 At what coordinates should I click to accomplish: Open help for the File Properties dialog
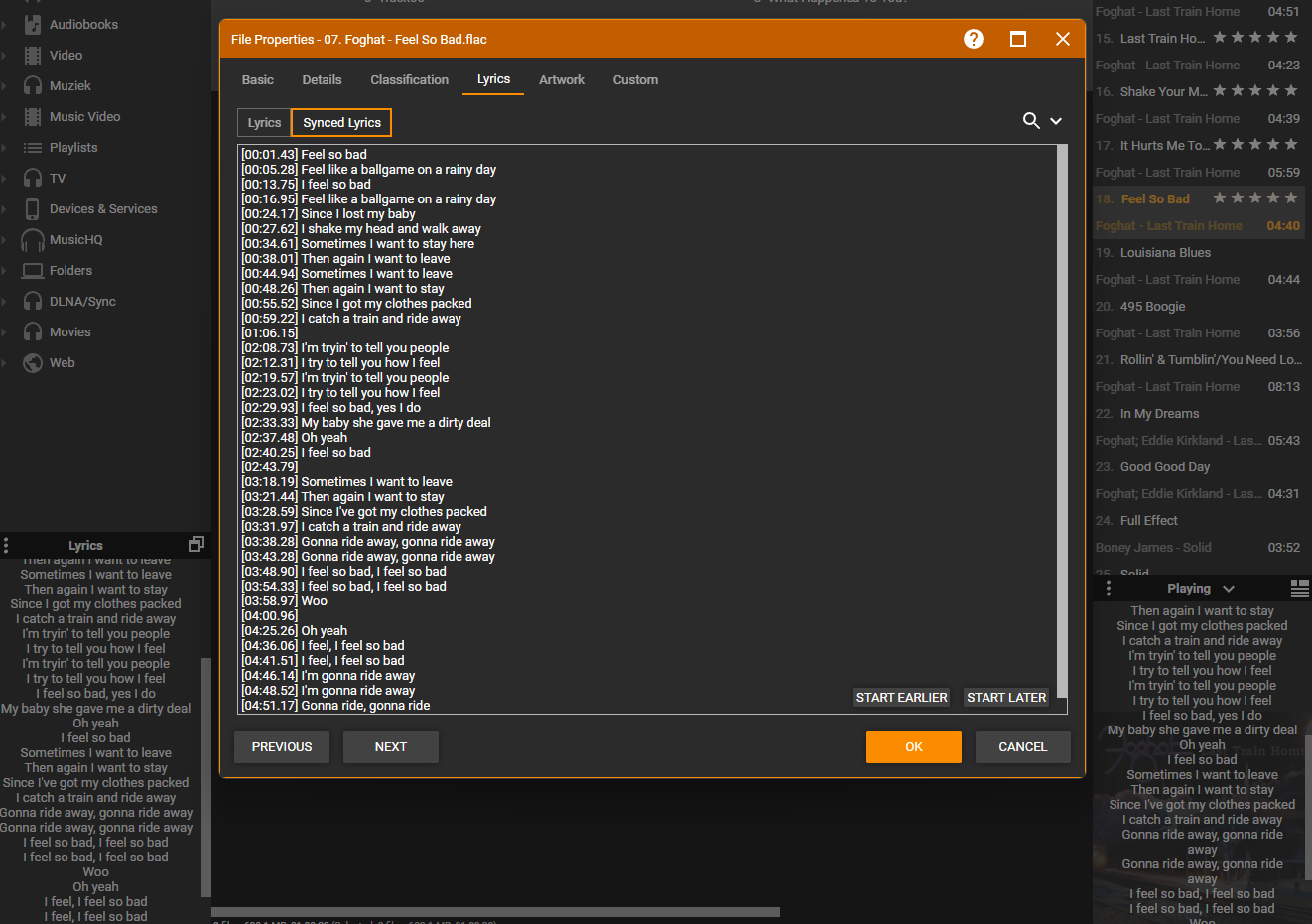click(974, 39)
